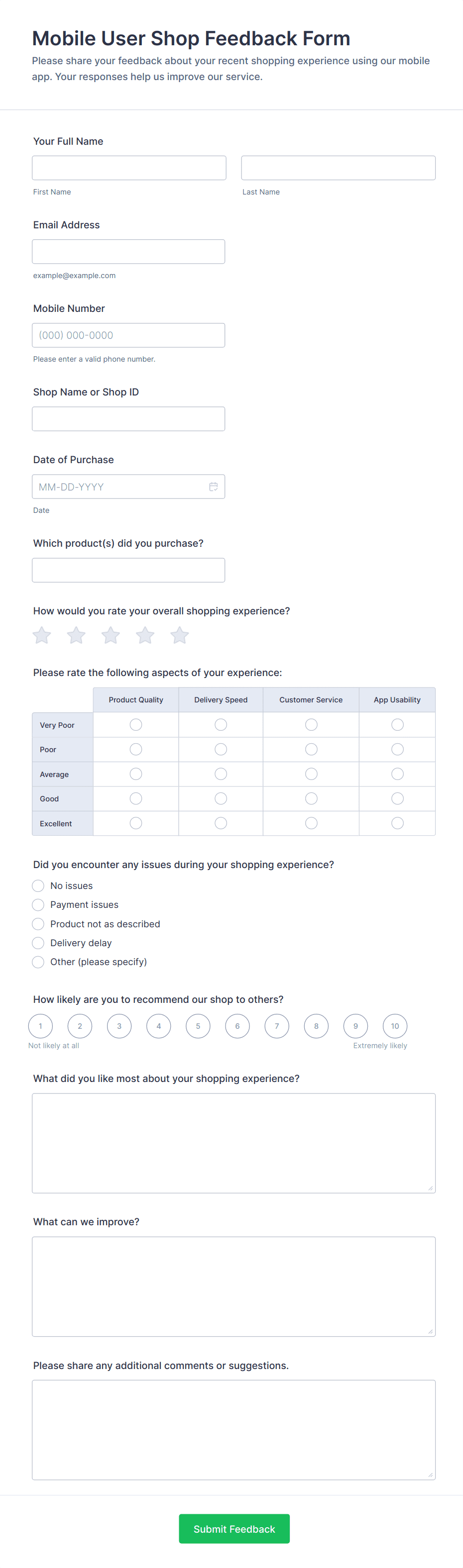
Task: Choose recommendation score 10
Action: click(395, 1026)
